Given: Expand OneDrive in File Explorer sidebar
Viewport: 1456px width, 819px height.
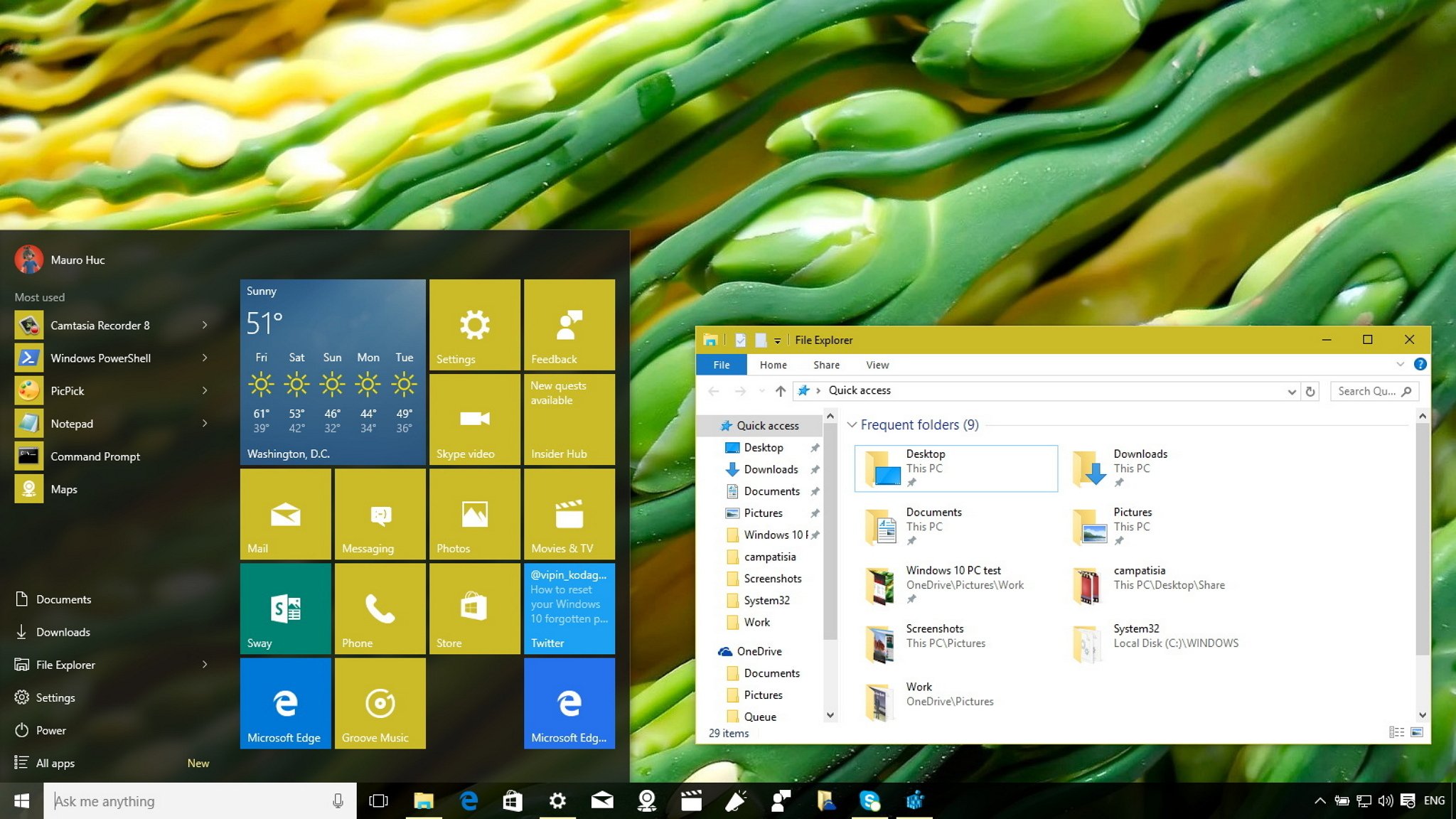Looking at the screenshot, I should (x=711, y=651).
